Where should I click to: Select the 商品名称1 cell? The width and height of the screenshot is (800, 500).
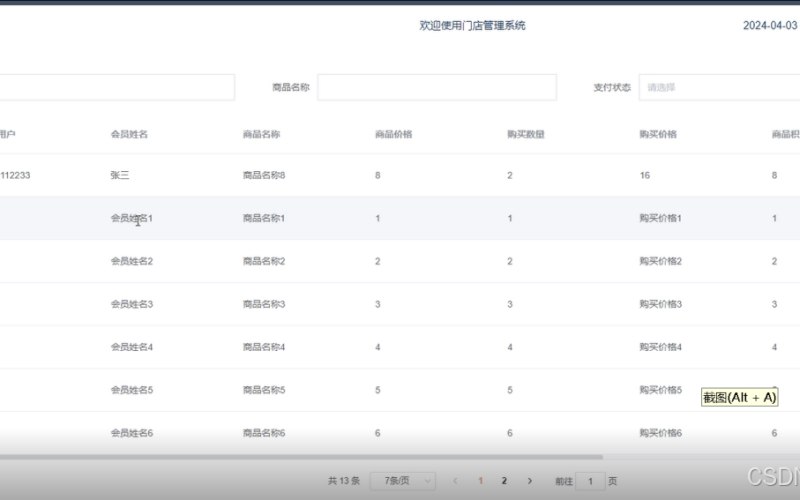(x=264, y=218)
